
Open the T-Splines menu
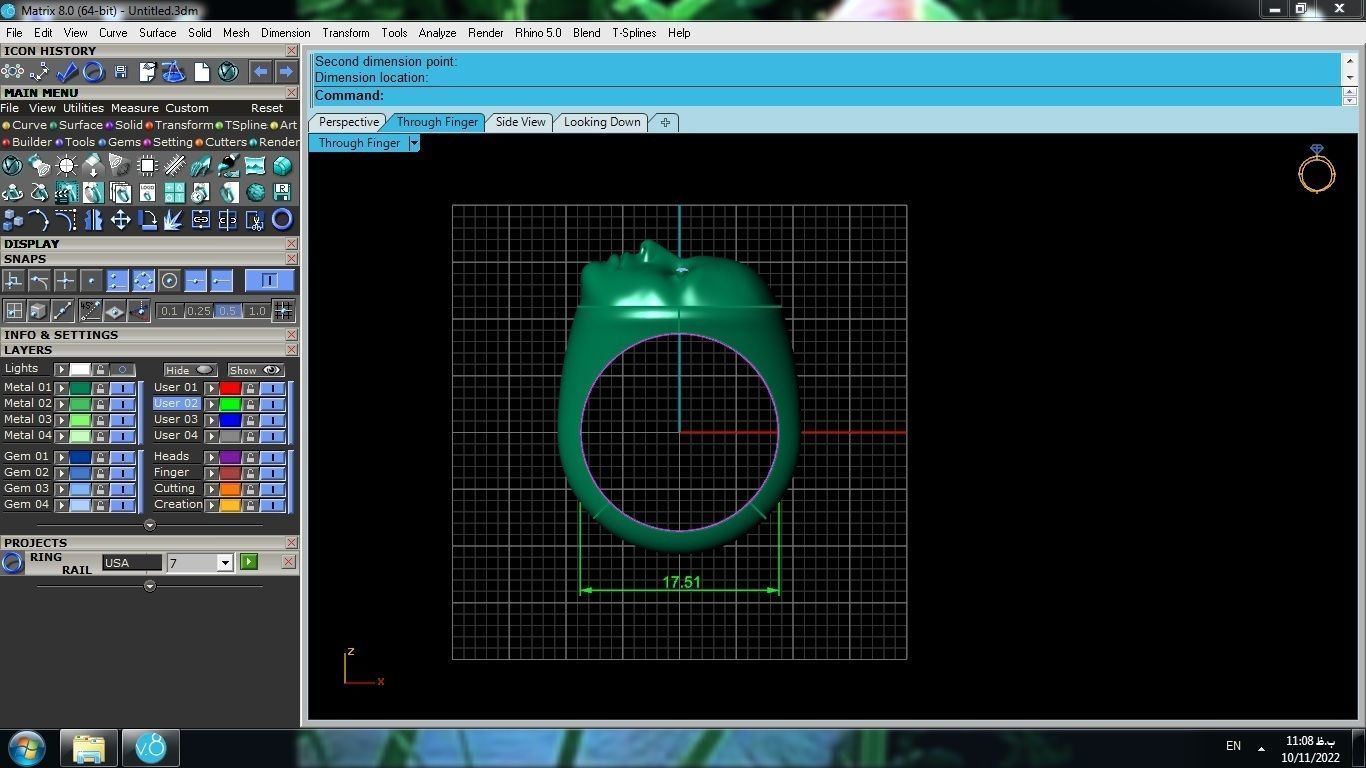[x=634, y=33]
